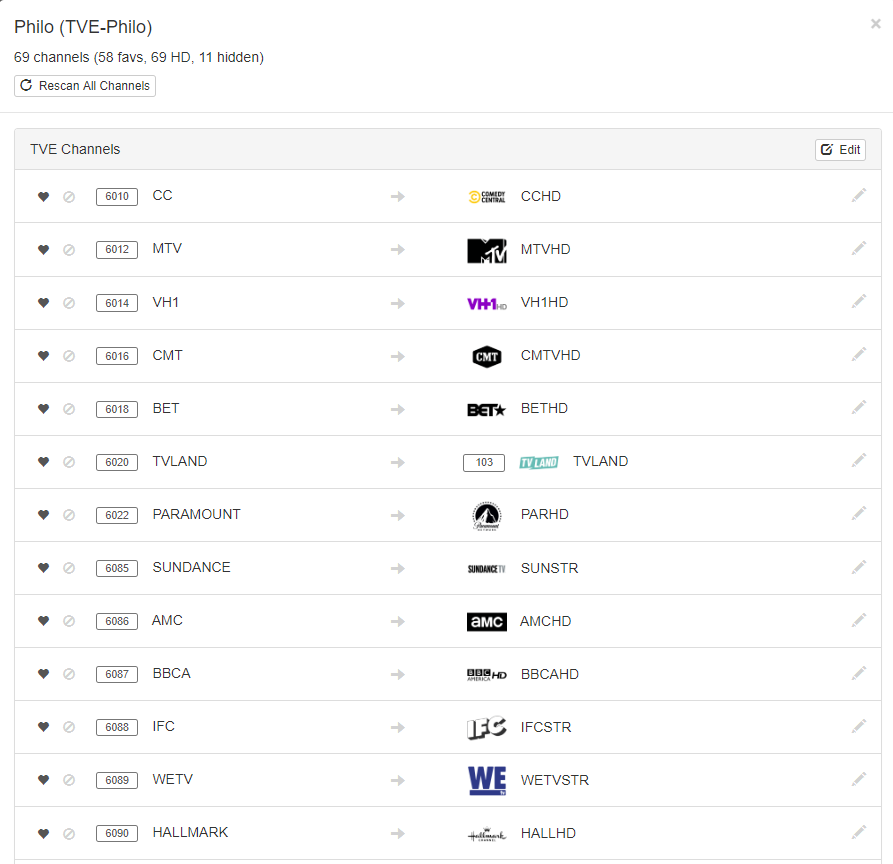The width and height of the screenshot is (893, 864).
Task: Click the TV Land logo
Action: (539, 462)
